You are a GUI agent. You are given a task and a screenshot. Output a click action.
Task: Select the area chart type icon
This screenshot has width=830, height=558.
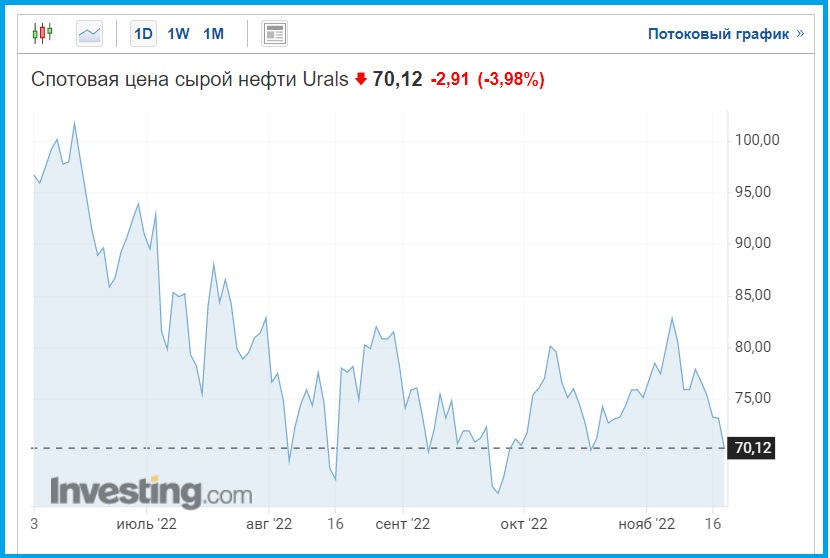click(90, 34)
